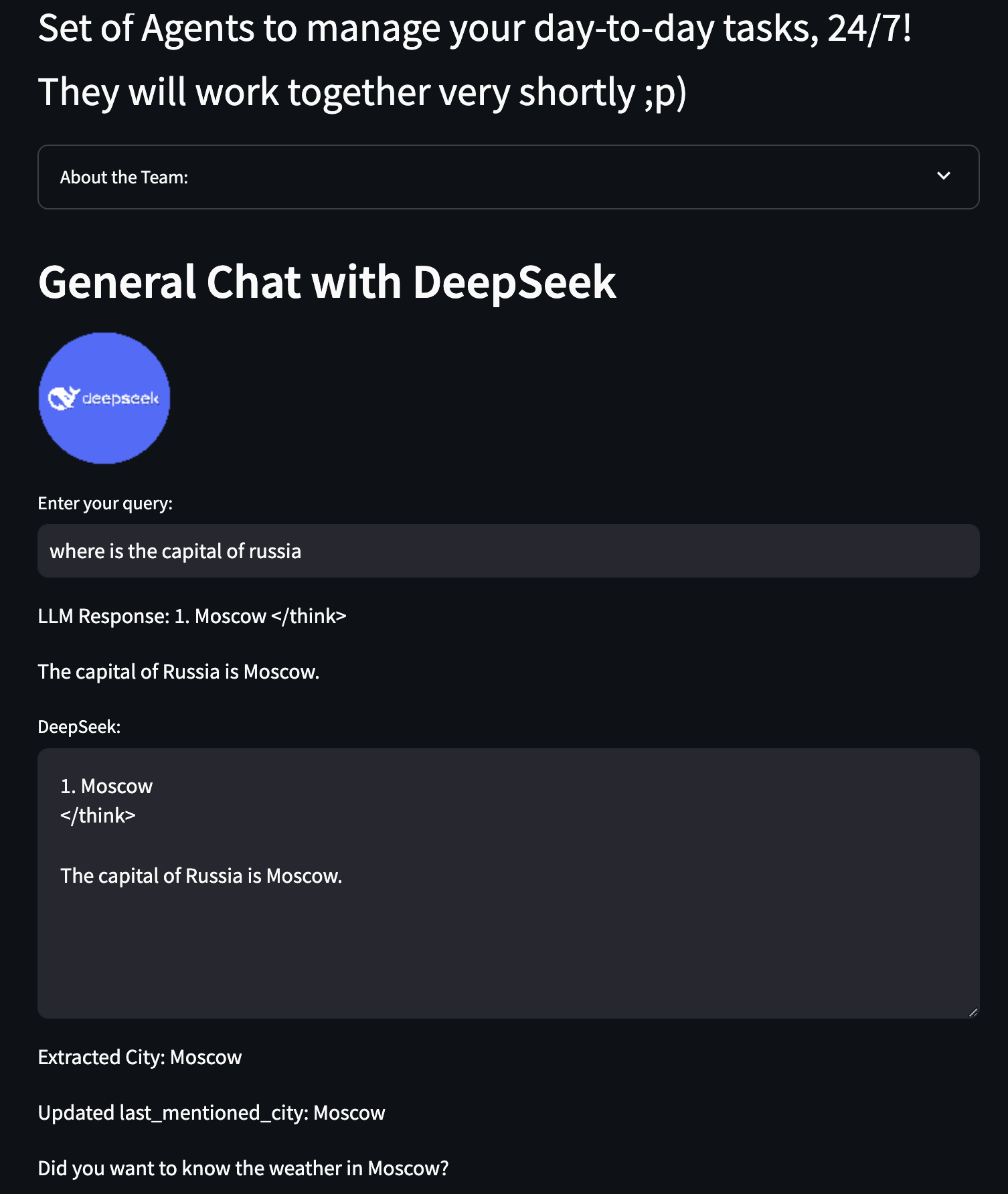The width and height of the screenshot is (1008, 1194).
Task: Click the Extracted City: Moscow text
Action: click(x=140, y=1057)
